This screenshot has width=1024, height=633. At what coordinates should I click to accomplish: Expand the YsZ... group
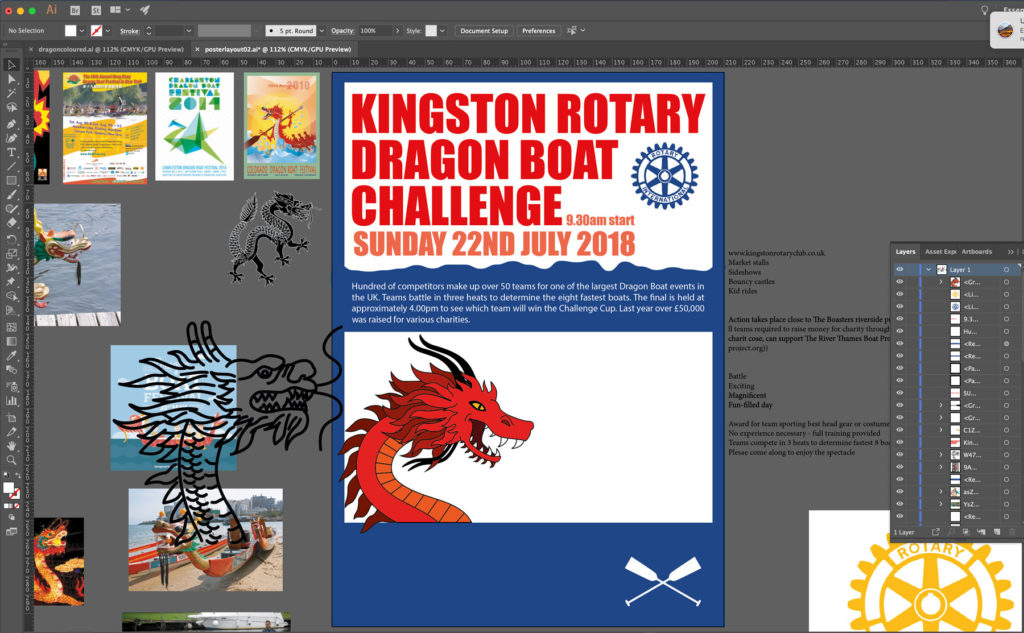pyautogui.click(x=941, y=504)
